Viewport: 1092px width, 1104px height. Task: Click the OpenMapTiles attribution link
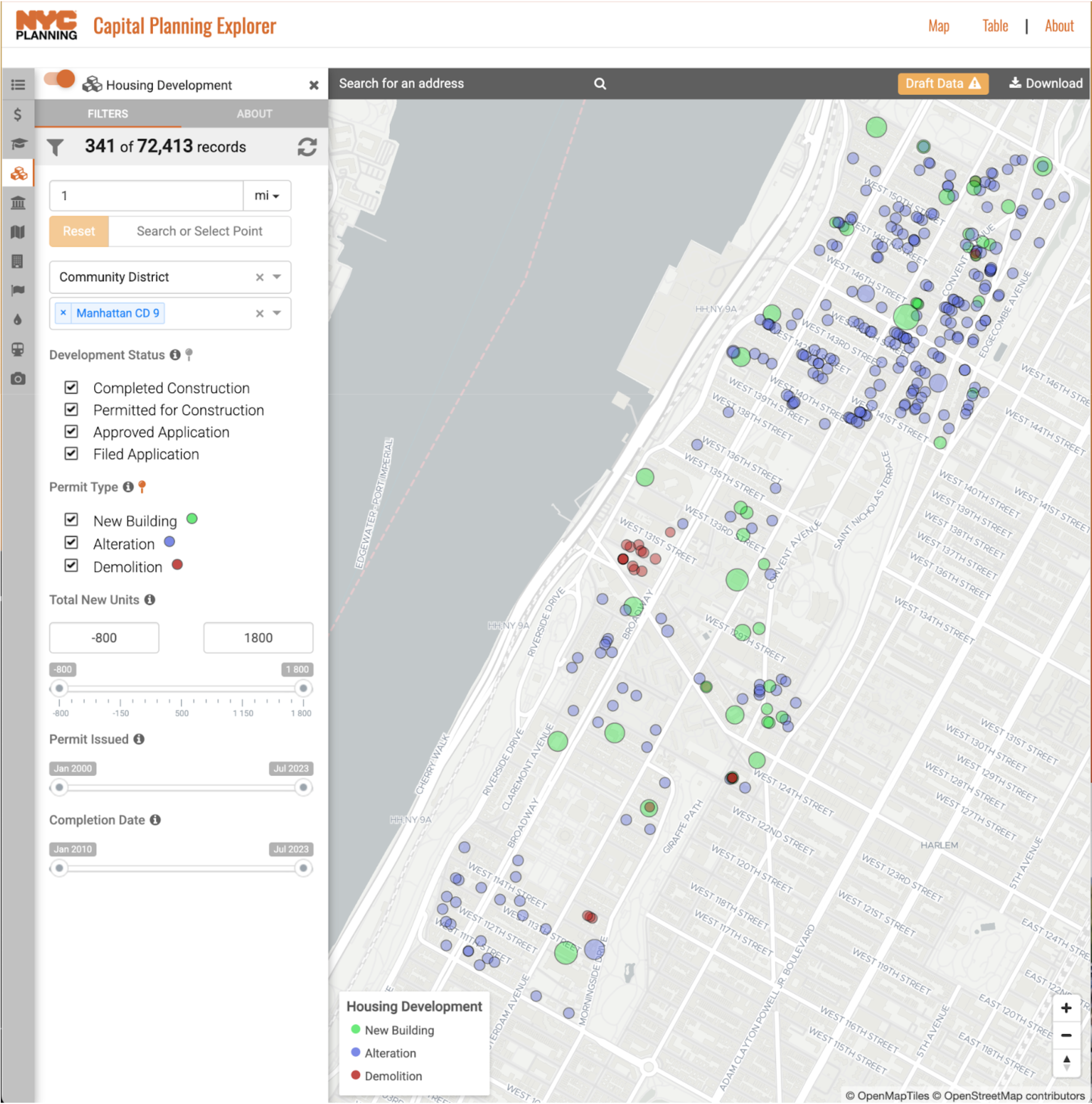(888, 1095)
